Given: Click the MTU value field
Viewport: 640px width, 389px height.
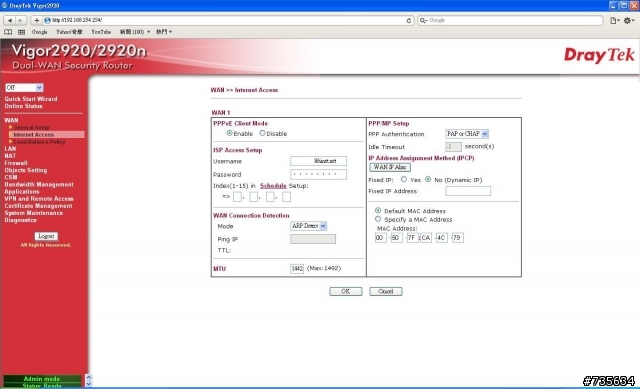Looking at the screenshot, I should 297,269.
